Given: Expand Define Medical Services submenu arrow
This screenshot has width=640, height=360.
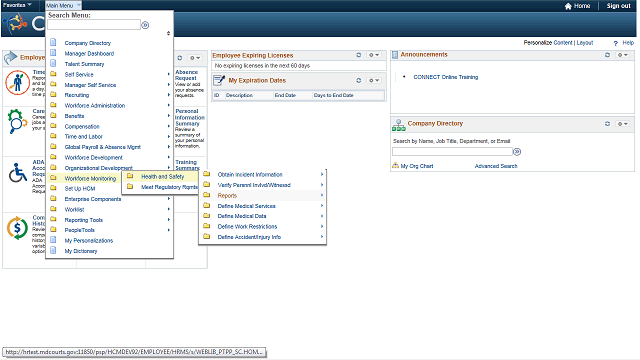Looking at the screenshot, I should [x=322, y=206].
